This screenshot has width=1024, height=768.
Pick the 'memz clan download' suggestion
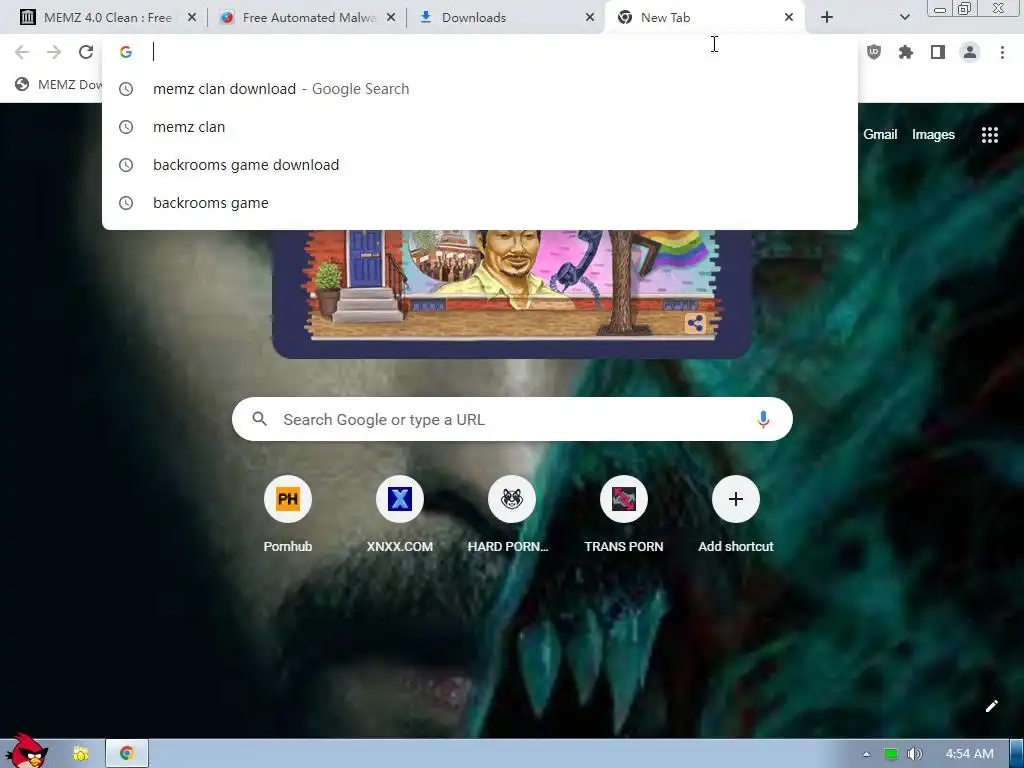(479, 89)
